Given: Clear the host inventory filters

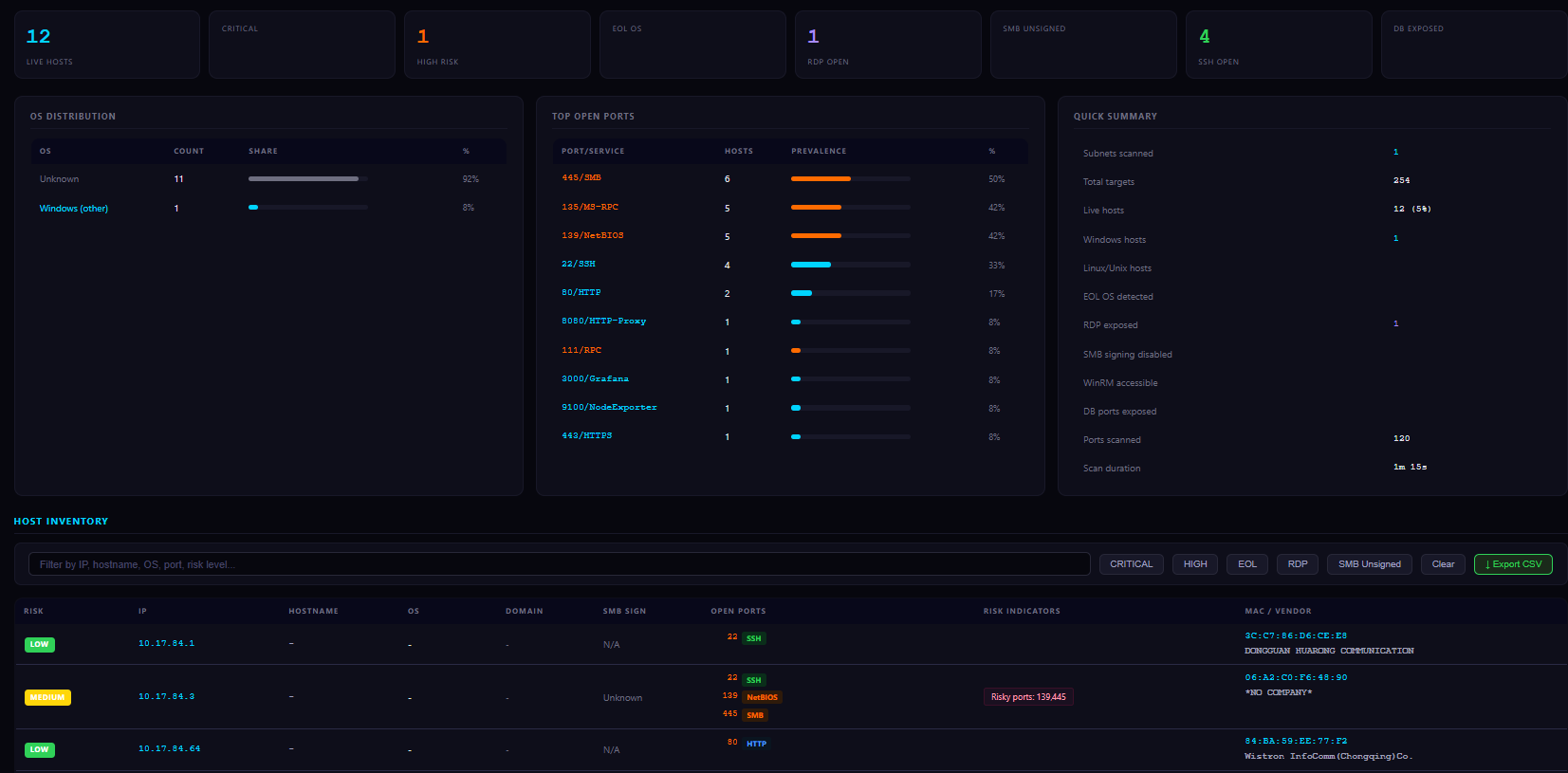Looking at the screenshot, I should point(1442,564).
